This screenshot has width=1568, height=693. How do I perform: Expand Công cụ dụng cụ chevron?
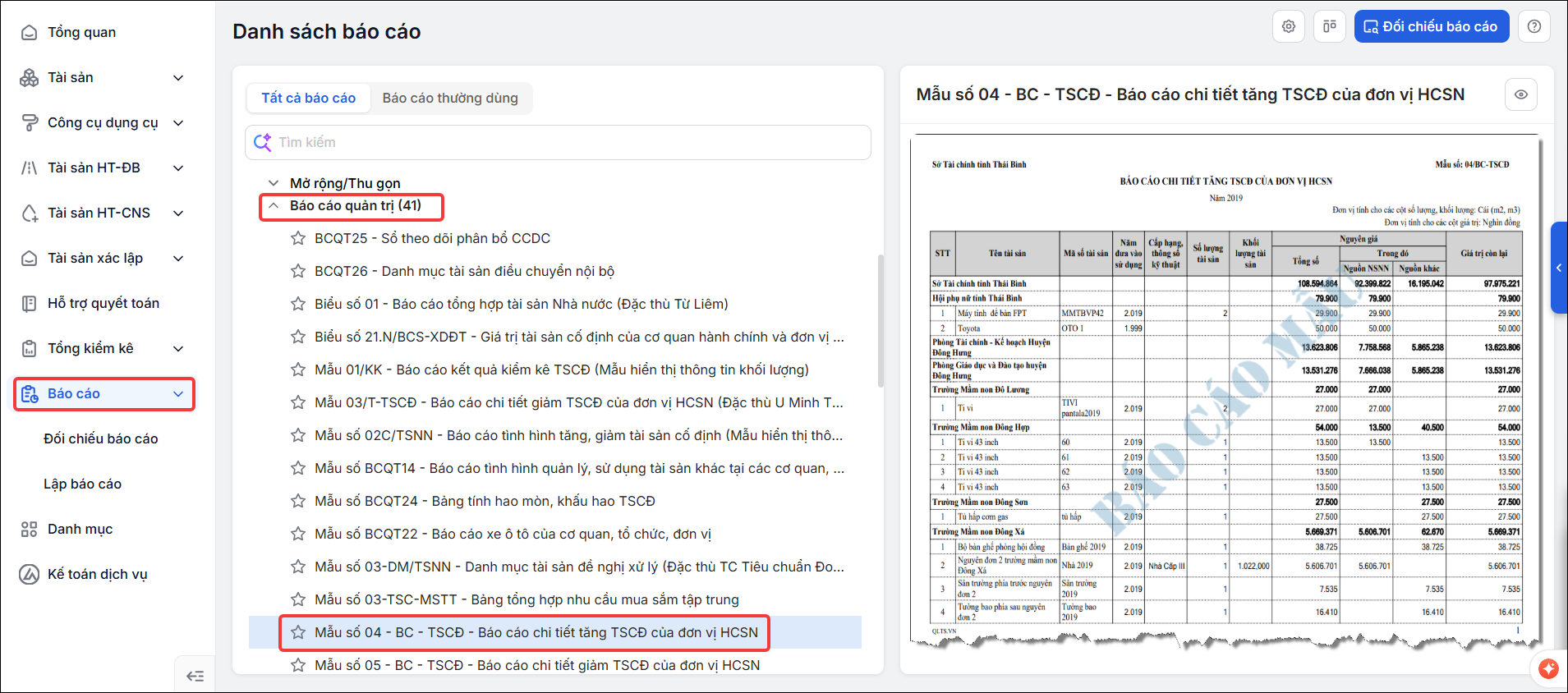click(x=178, y=123)
